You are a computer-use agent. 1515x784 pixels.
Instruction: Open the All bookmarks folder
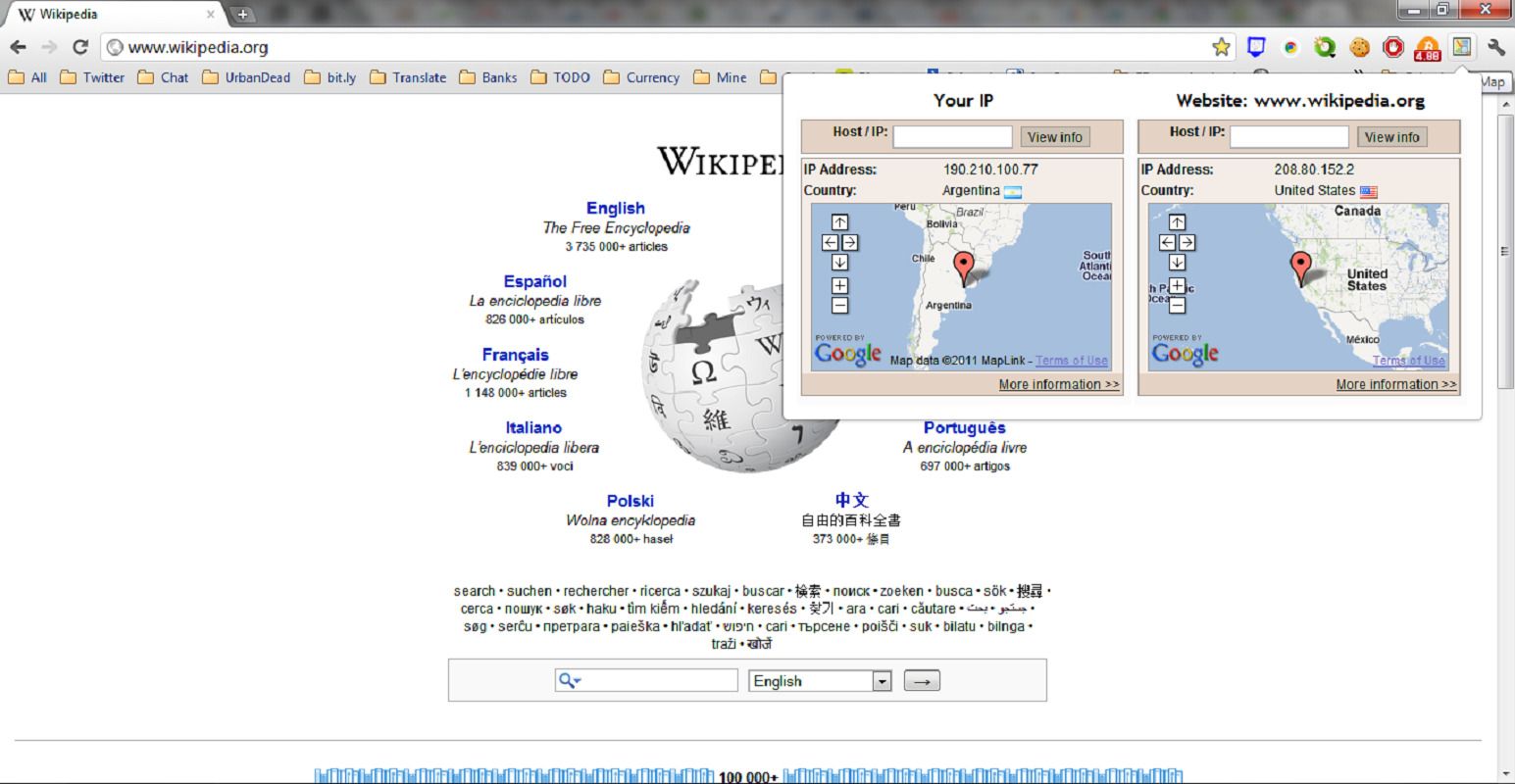[x=27, y=77]
